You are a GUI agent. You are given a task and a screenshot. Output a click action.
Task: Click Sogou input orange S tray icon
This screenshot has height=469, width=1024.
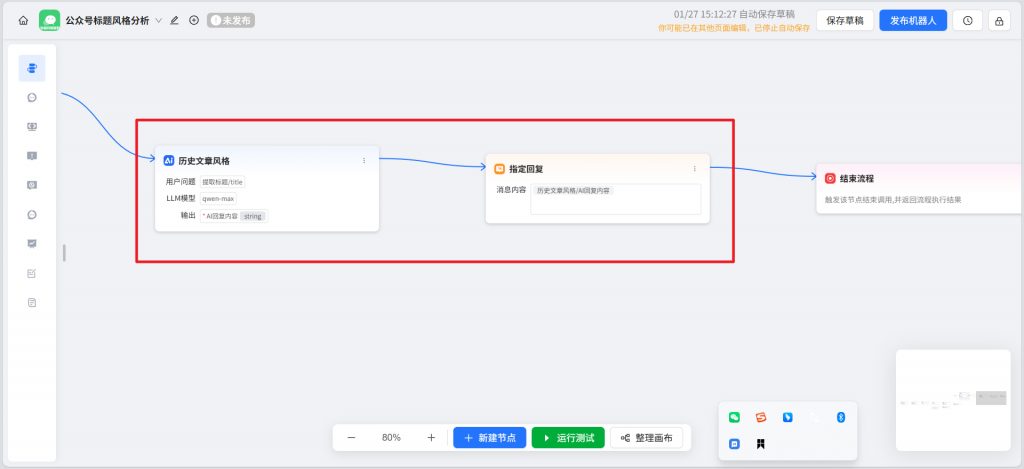click(761, 417)
